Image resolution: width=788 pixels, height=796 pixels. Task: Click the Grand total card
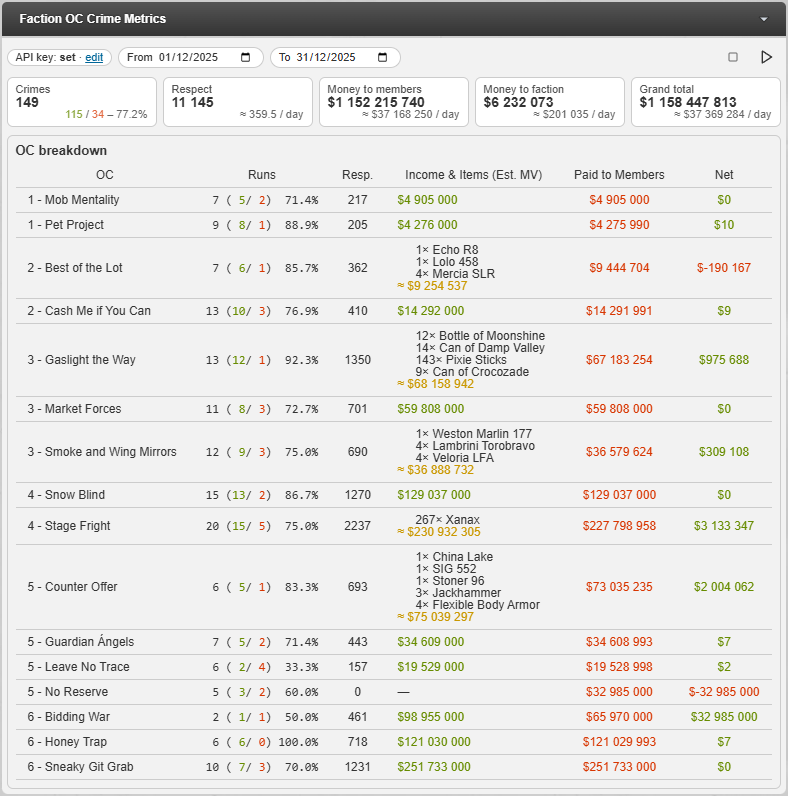[x=705, y=102]
